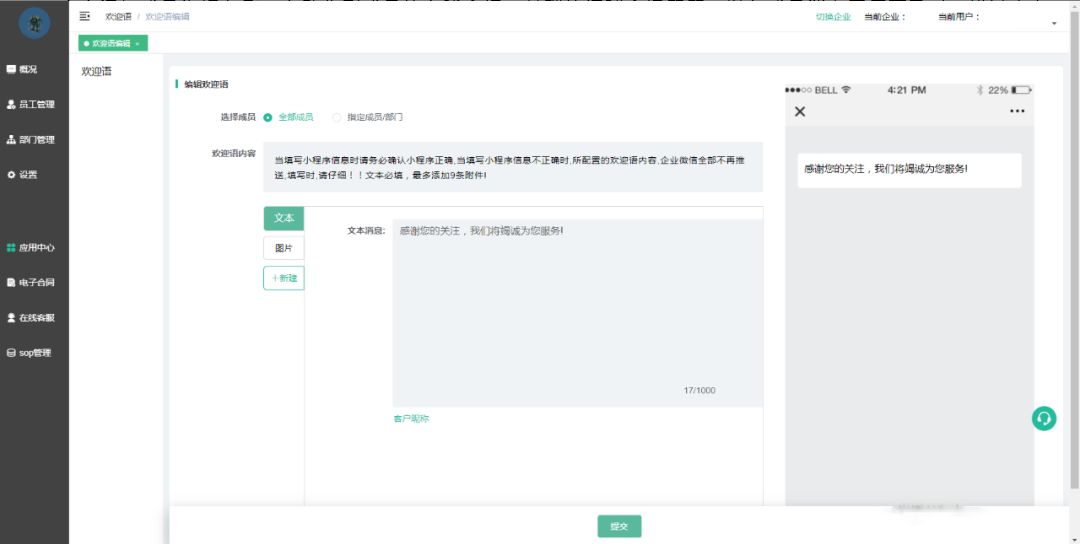Go to 员工管理 in the sidebar
The height and width of the screenshot is (544, 1080).
point(35,104)
